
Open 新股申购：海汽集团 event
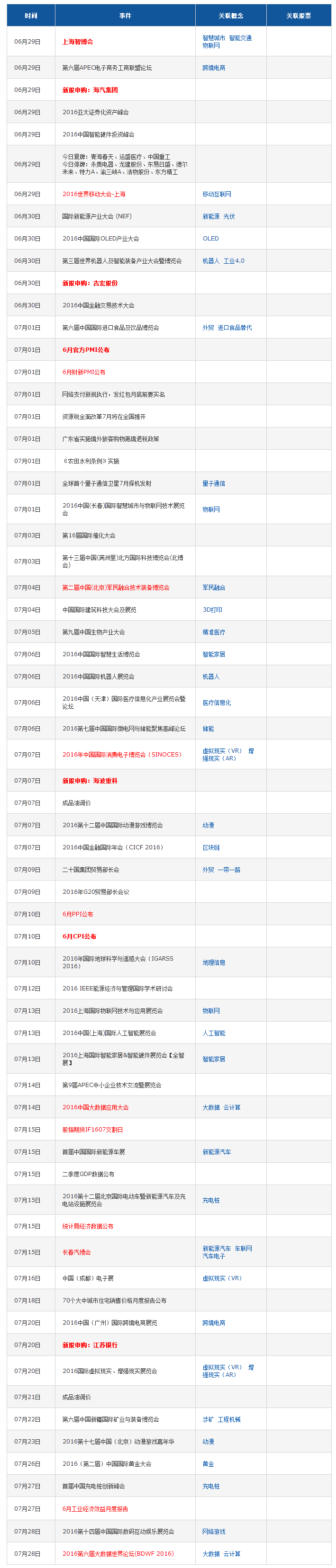[x=90, y=90]
